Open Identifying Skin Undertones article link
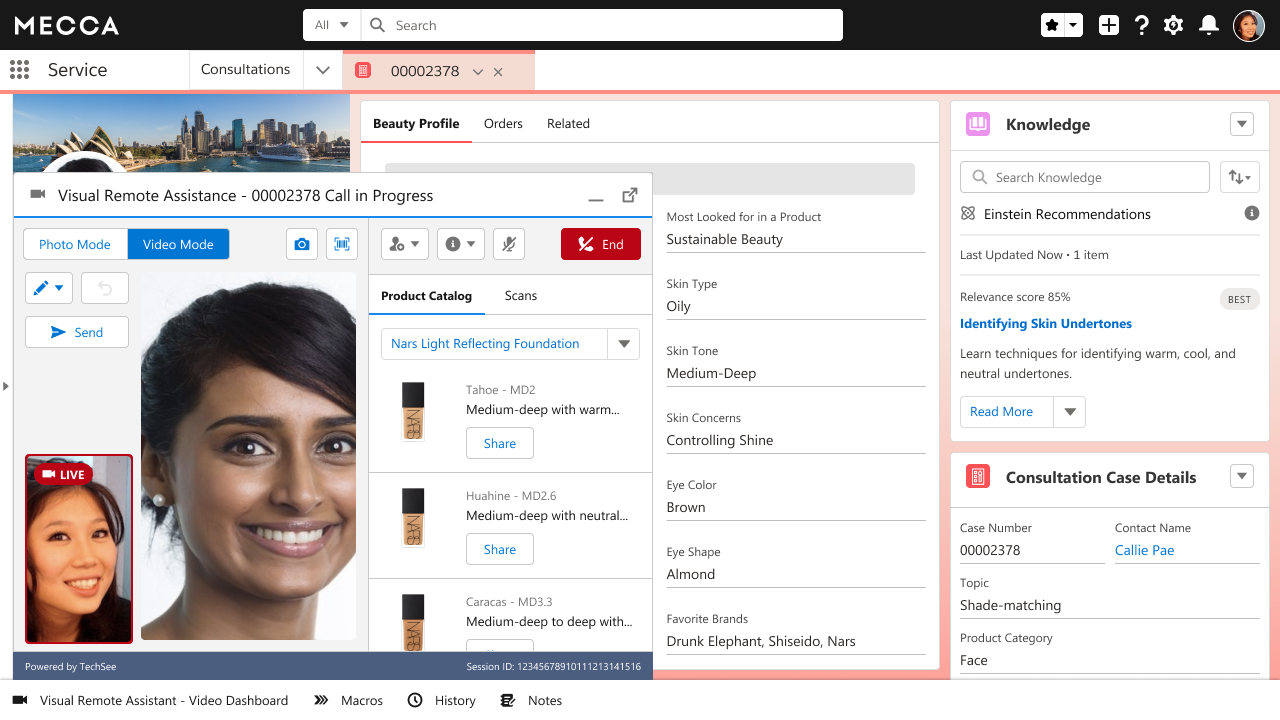 pyautogui.click(x=1046, y=324)
